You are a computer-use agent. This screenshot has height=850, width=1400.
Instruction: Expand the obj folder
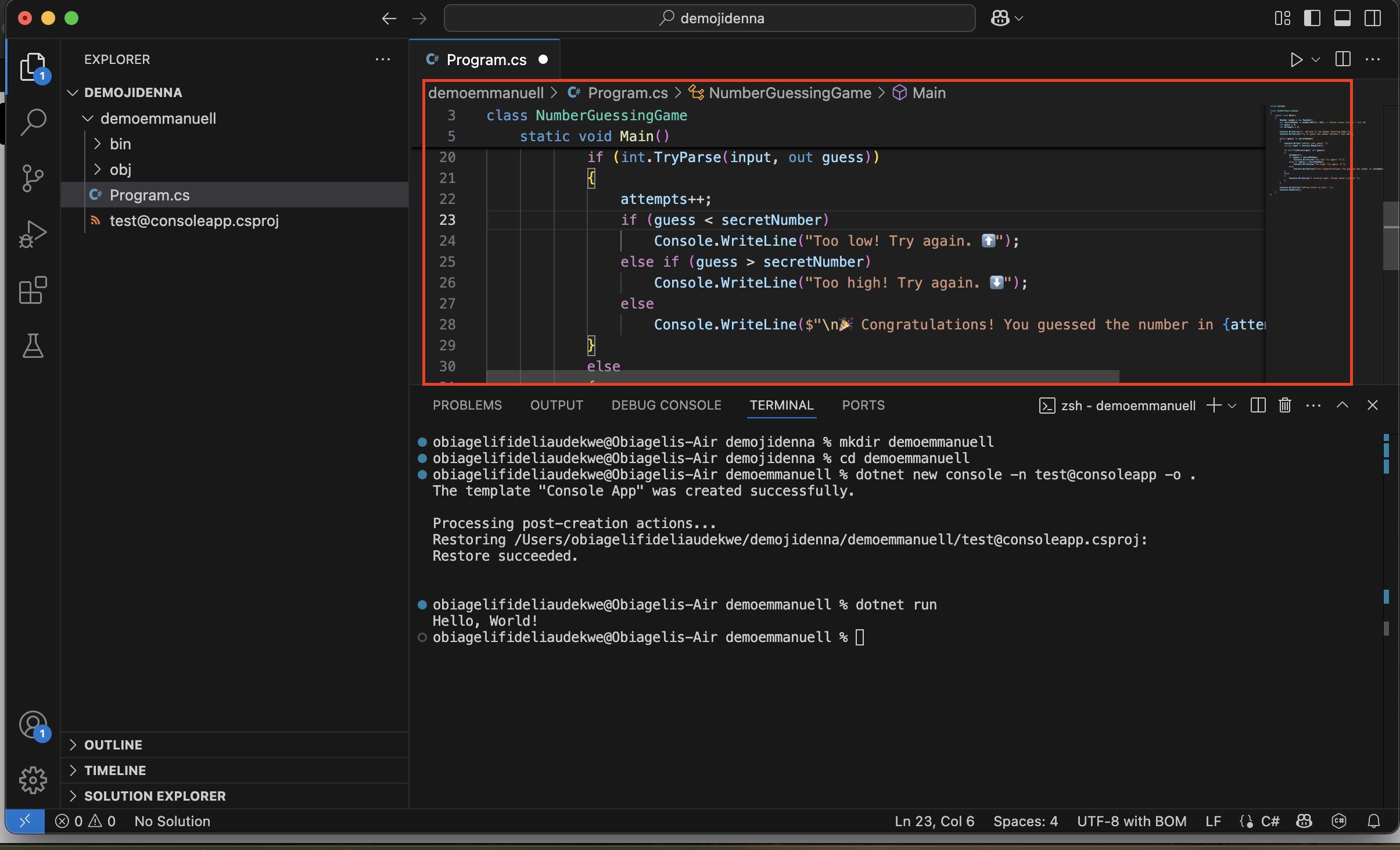[97, 170]
